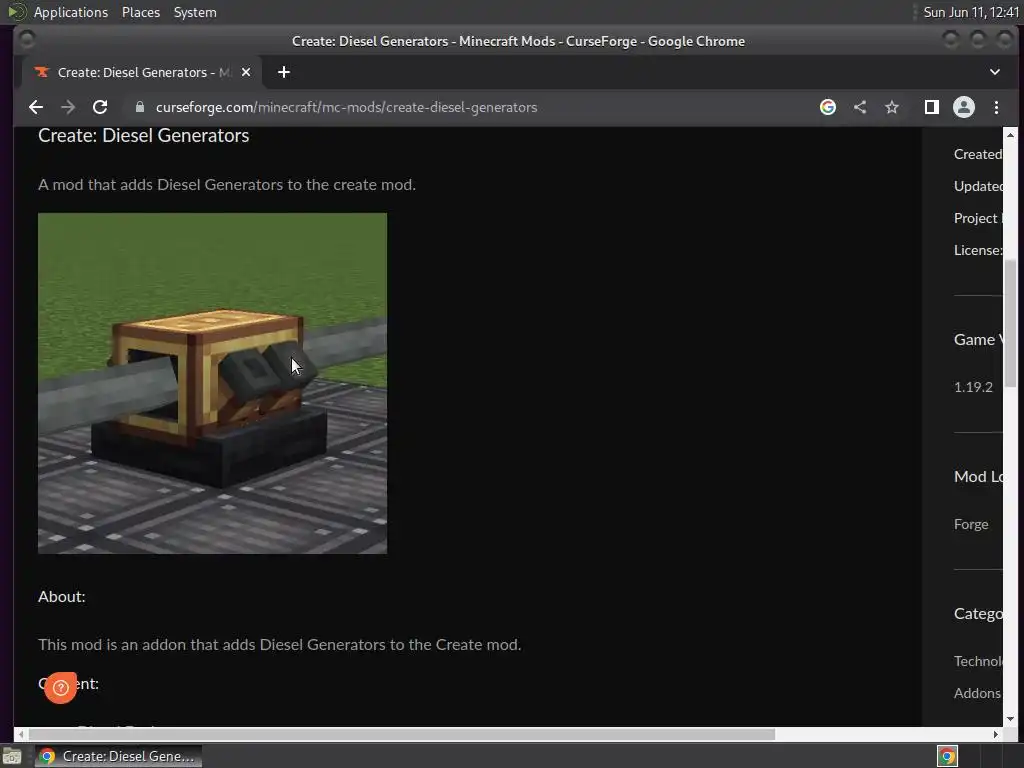The height and width of the screenshot is (768, 1024).
Task: Click the window menu button in title bar
Action: click(27, 40)
